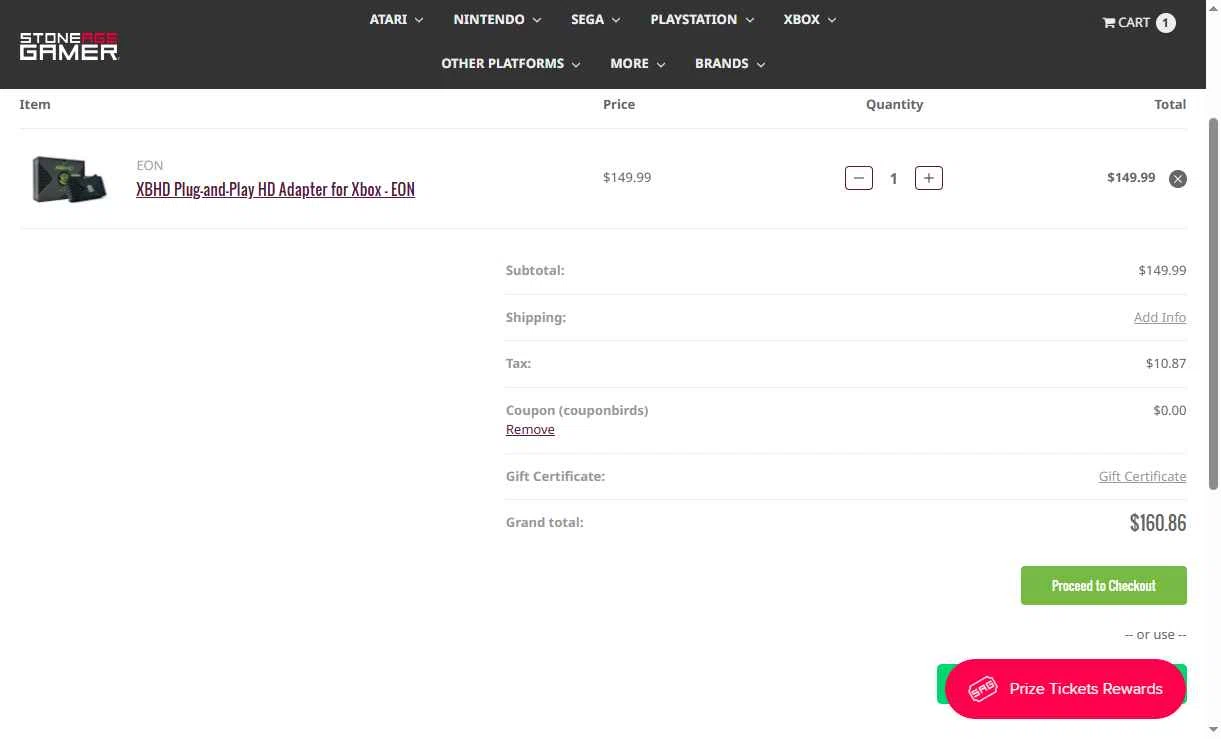Remove XBHD adapter with the X icon
Screen dimensions: 1221x739
pyautogui.click(x=1178, y=179)
